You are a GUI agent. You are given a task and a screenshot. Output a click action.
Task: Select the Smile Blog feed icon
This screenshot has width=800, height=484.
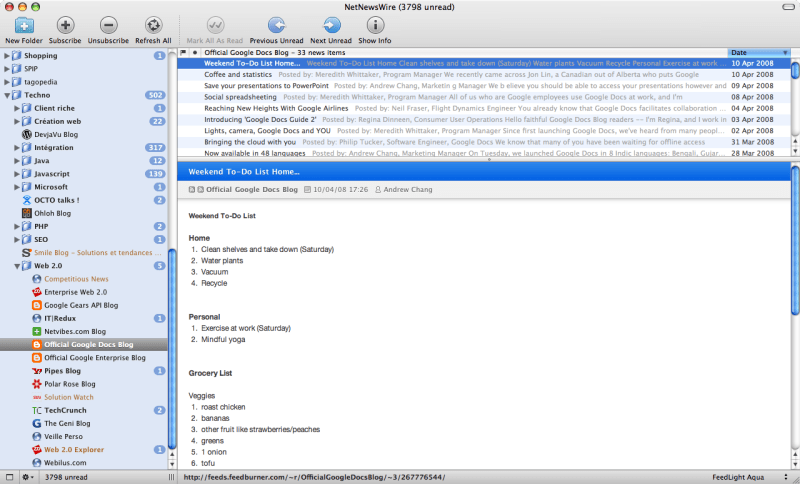[x=27, y=252]
